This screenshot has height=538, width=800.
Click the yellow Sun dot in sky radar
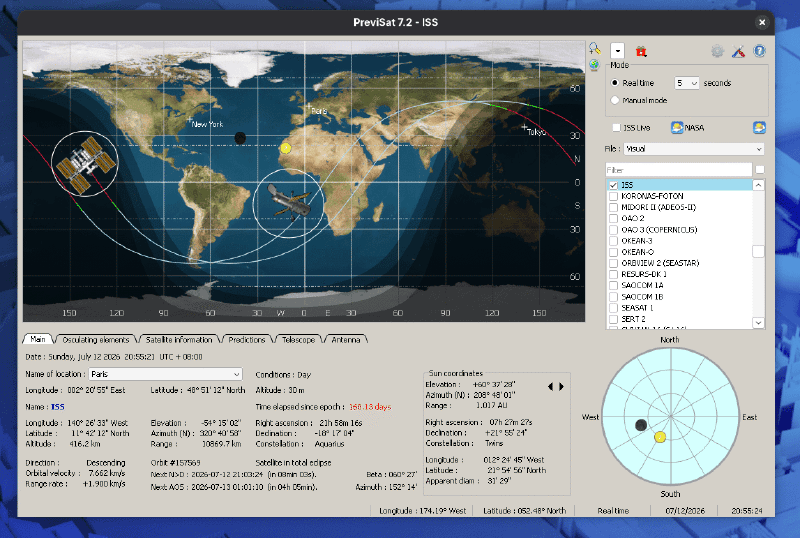click(660, 437)
